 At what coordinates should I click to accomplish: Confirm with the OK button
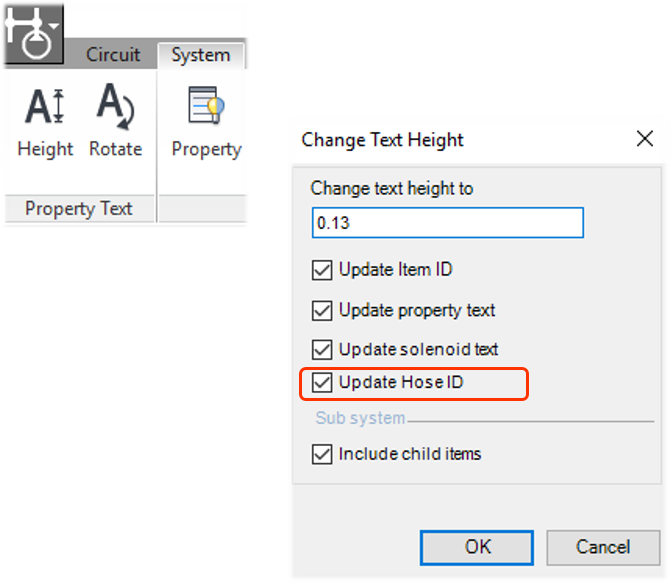[476, 548]
